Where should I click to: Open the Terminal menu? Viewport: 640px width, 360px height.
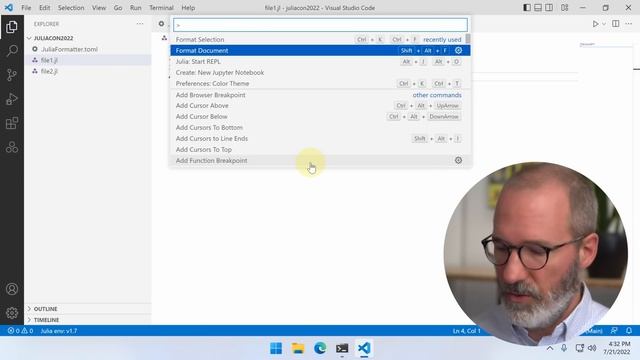click(x=161, y=8)
